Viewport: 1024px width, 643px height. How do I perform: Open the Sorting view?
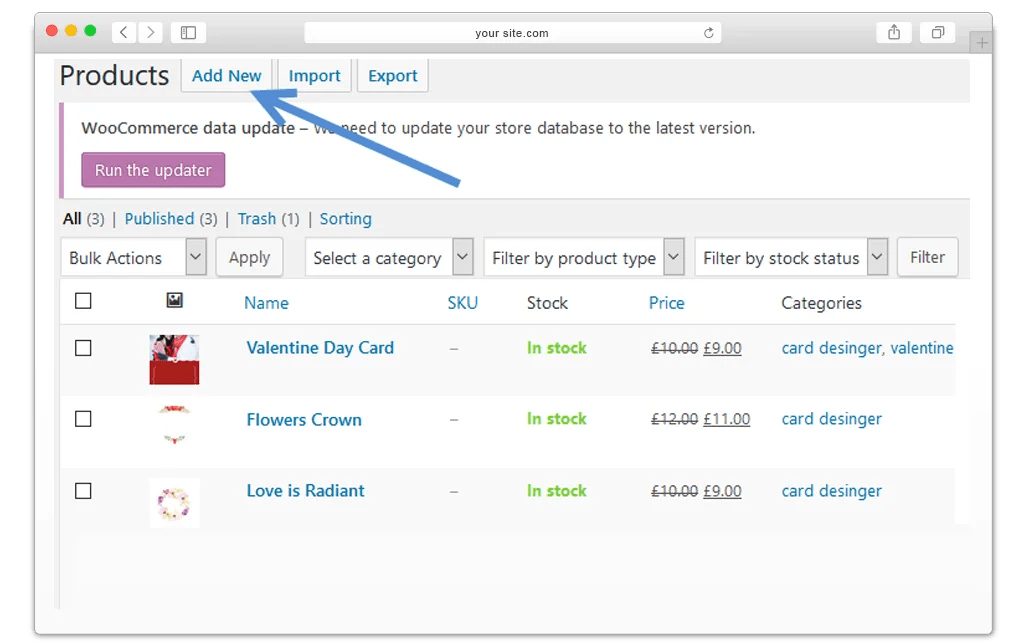[345, 219]
